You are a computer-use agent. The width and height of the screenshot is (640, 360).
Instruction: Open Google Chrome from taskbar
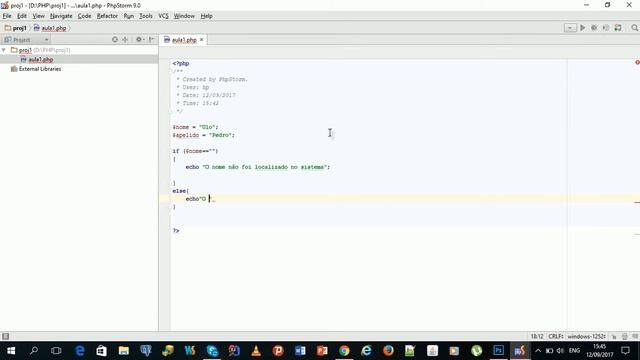tap(344, 351)
